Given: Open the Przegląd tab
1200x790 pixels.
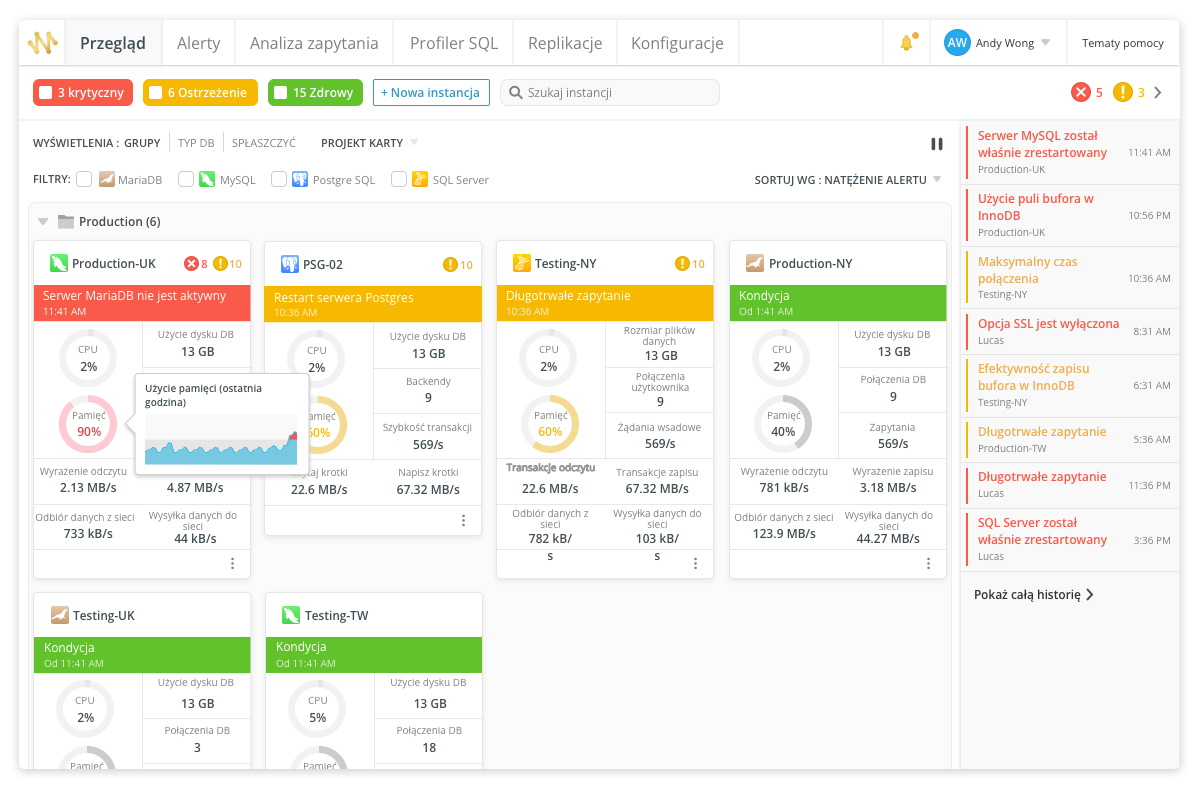Looking at the screenshot, I should click(x=113, y=43).
